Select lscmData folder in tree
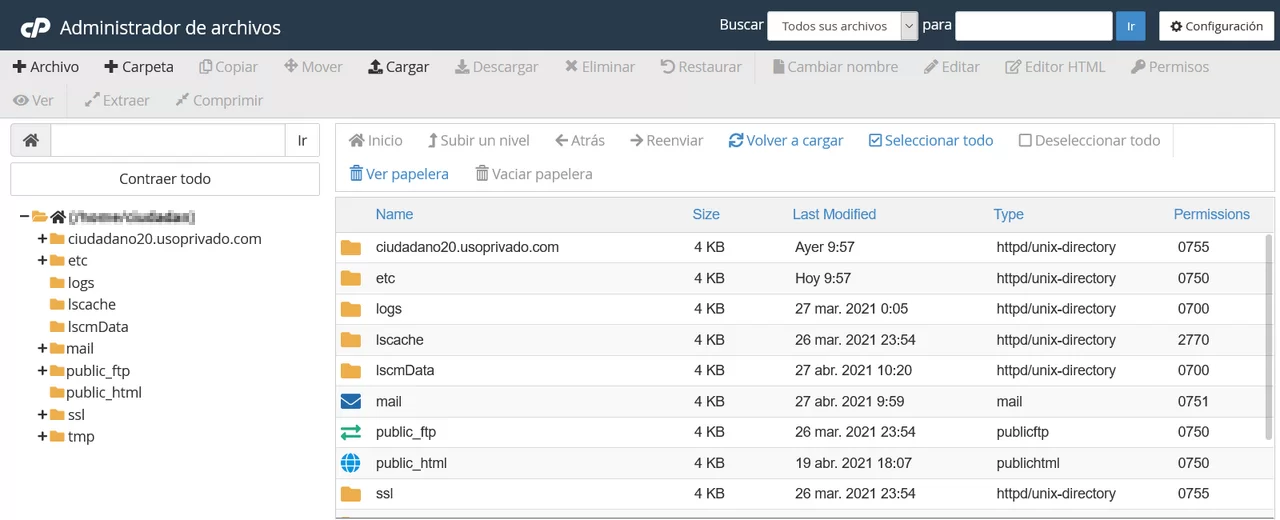 pos(98,327)
